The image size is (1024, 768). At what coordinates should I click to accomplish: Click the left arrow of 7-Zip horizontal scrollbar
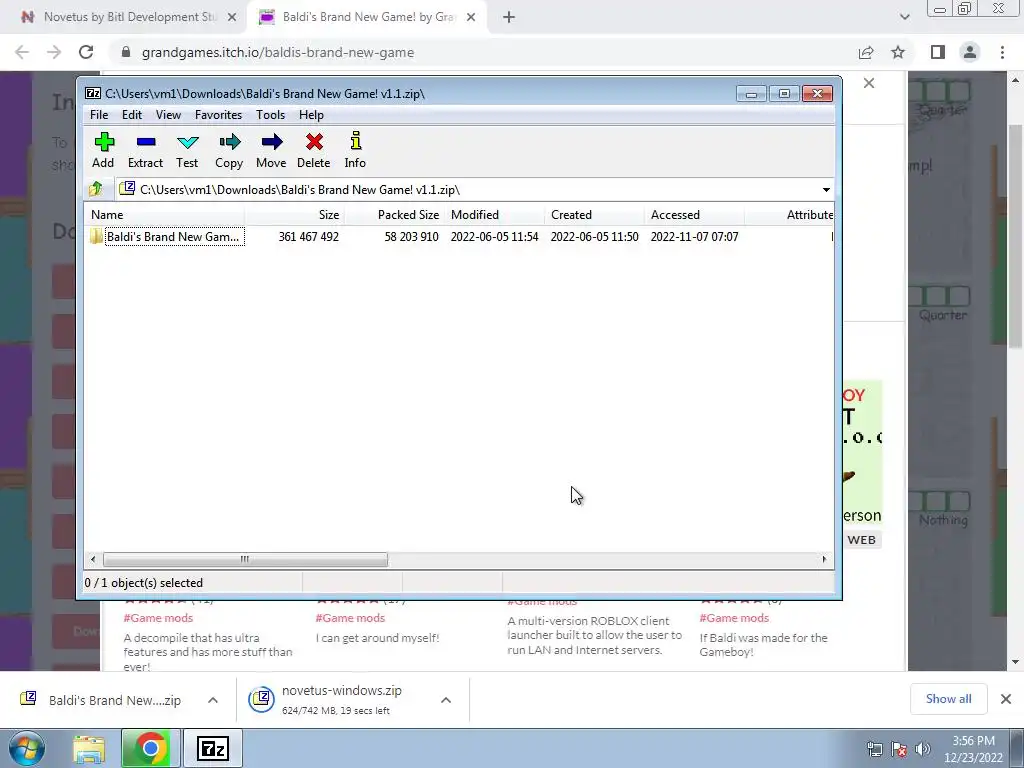pyautogui.click(x=93, y=559)
